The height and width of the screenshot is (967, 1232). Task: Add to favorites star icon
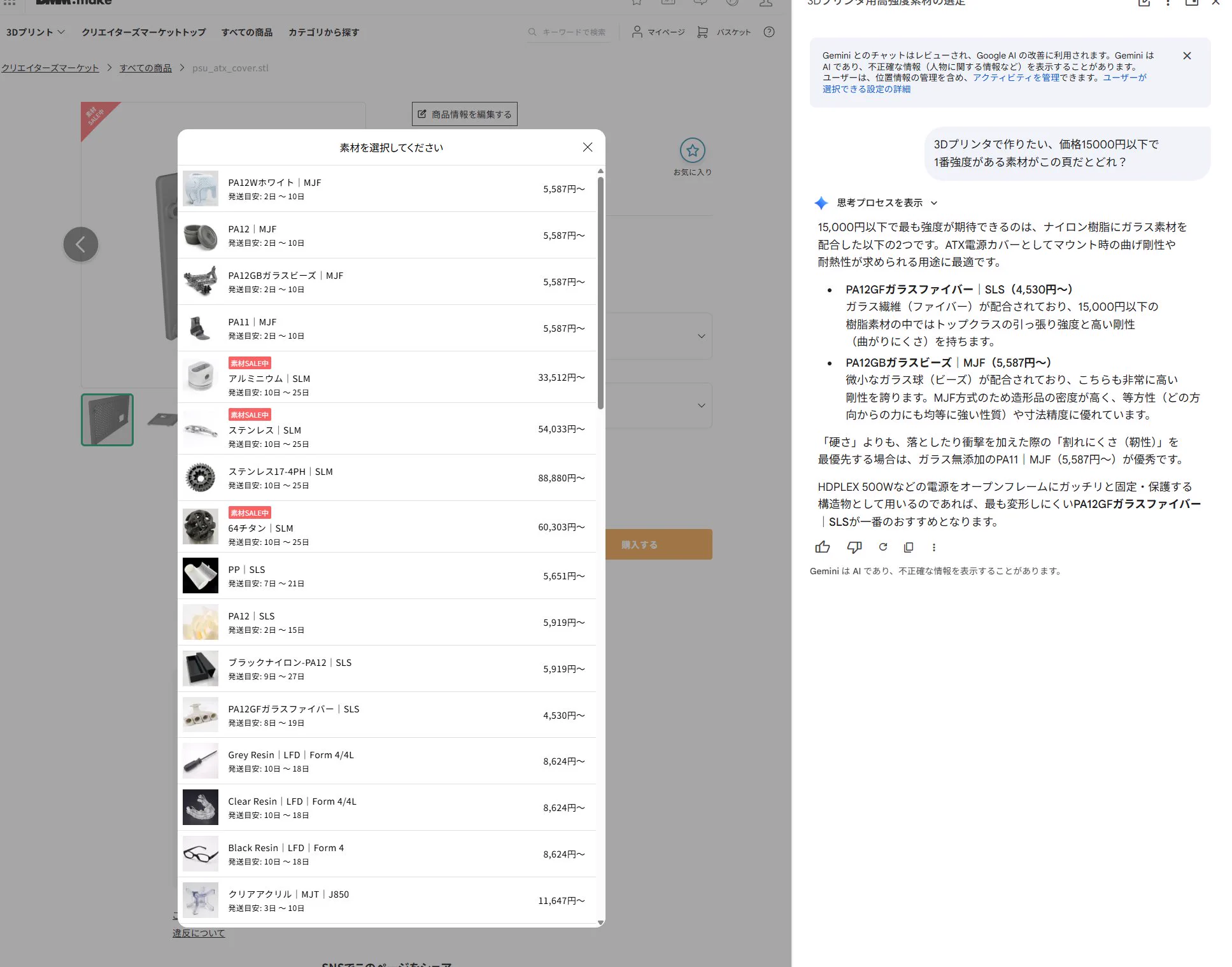693,151
